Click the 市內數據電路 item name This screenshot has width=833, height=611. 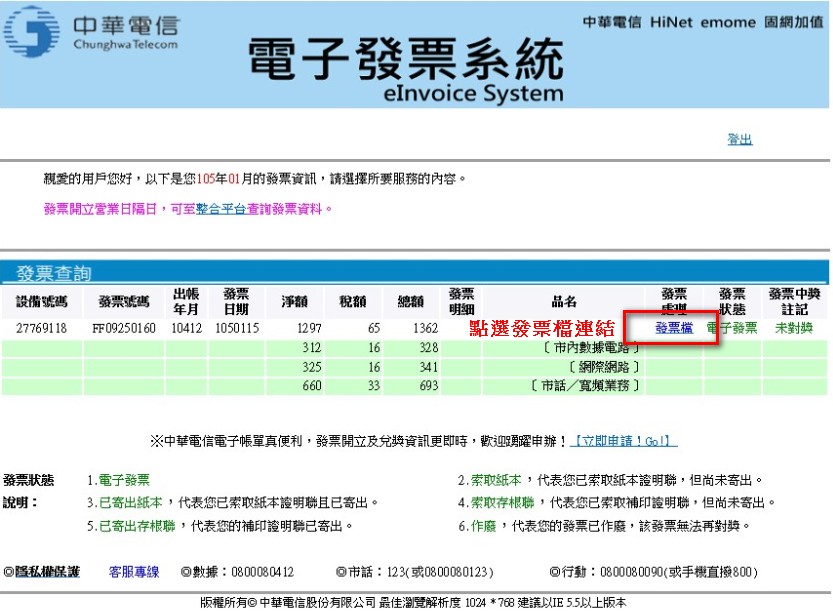(x=591, y=347)
